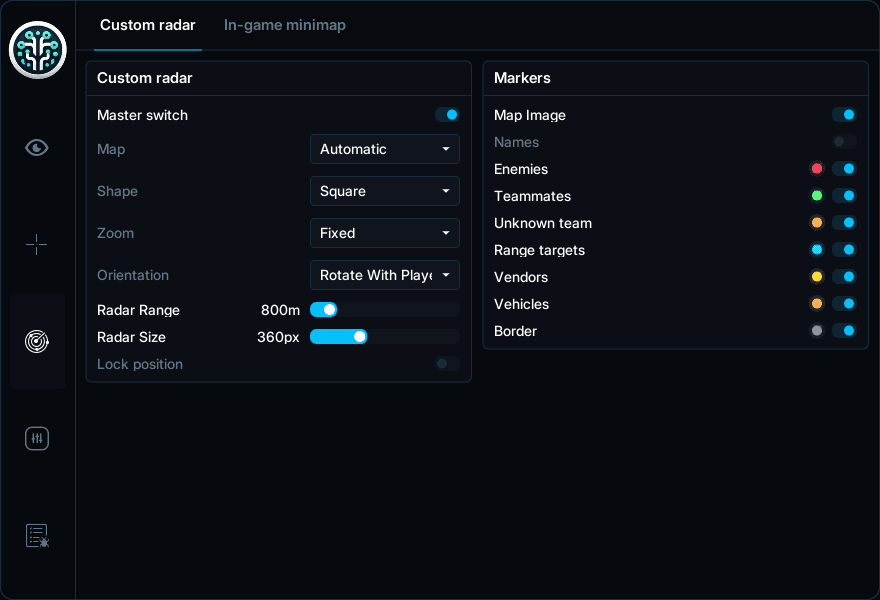
Task: Expand the Zoom dropdown showing Fixed
Action: 385,233
